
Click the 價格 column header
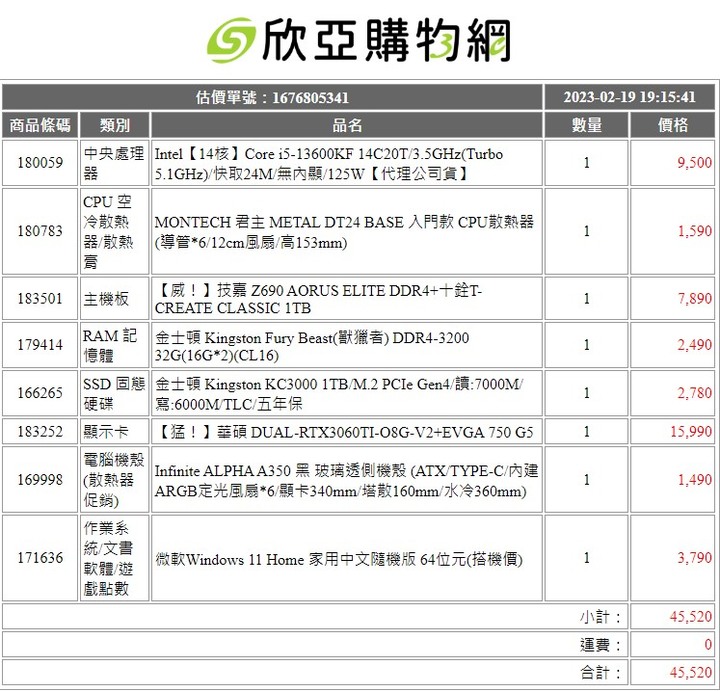click(x=673, y=125)
